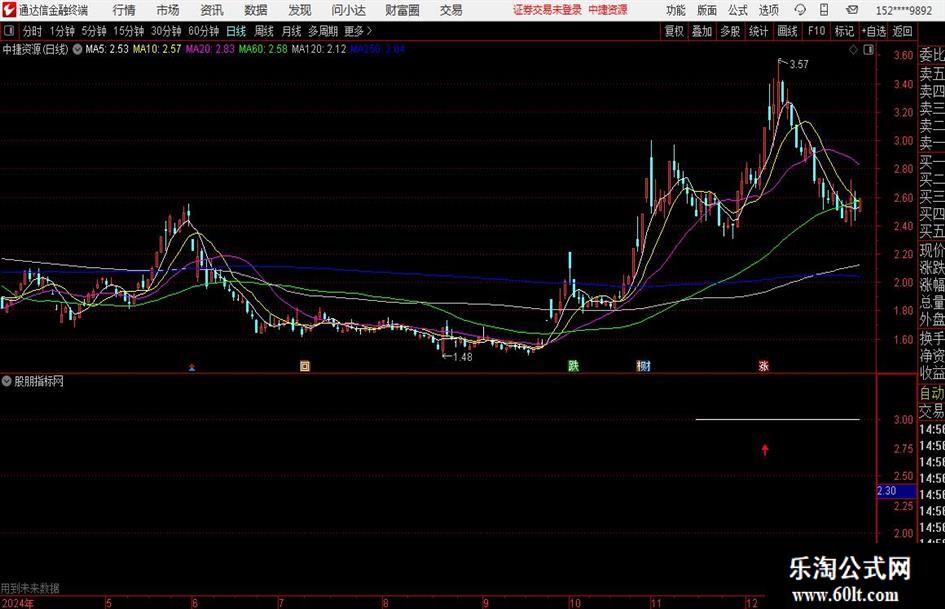The image size is (945, 609).
Task: Open the 公式 menu
Action: click(738, 10)
